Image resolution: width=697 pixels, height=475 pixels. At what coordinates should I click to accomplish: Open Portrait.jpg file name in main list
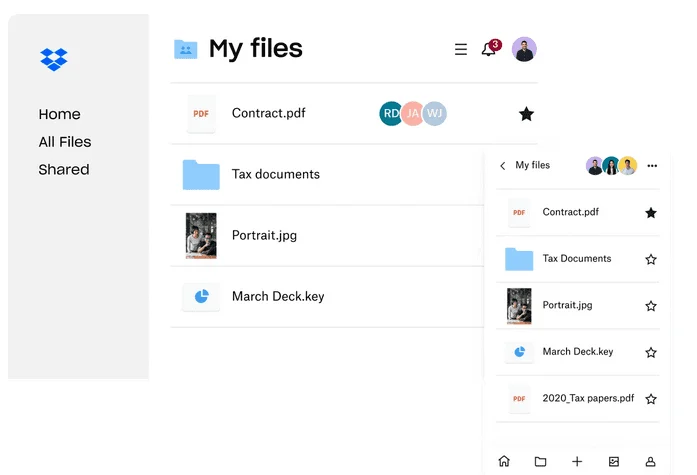click(264, 236)
